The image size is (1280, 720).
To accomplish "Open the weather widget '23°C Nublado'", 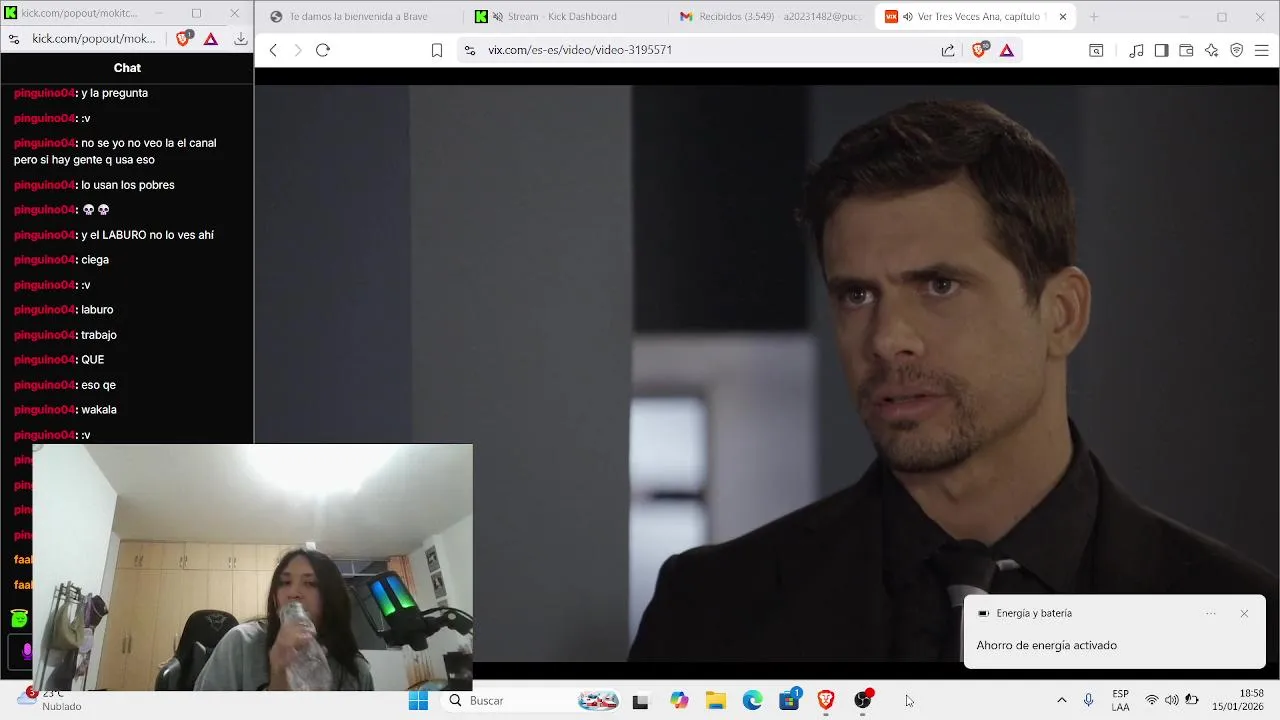I will click(48, 700).
